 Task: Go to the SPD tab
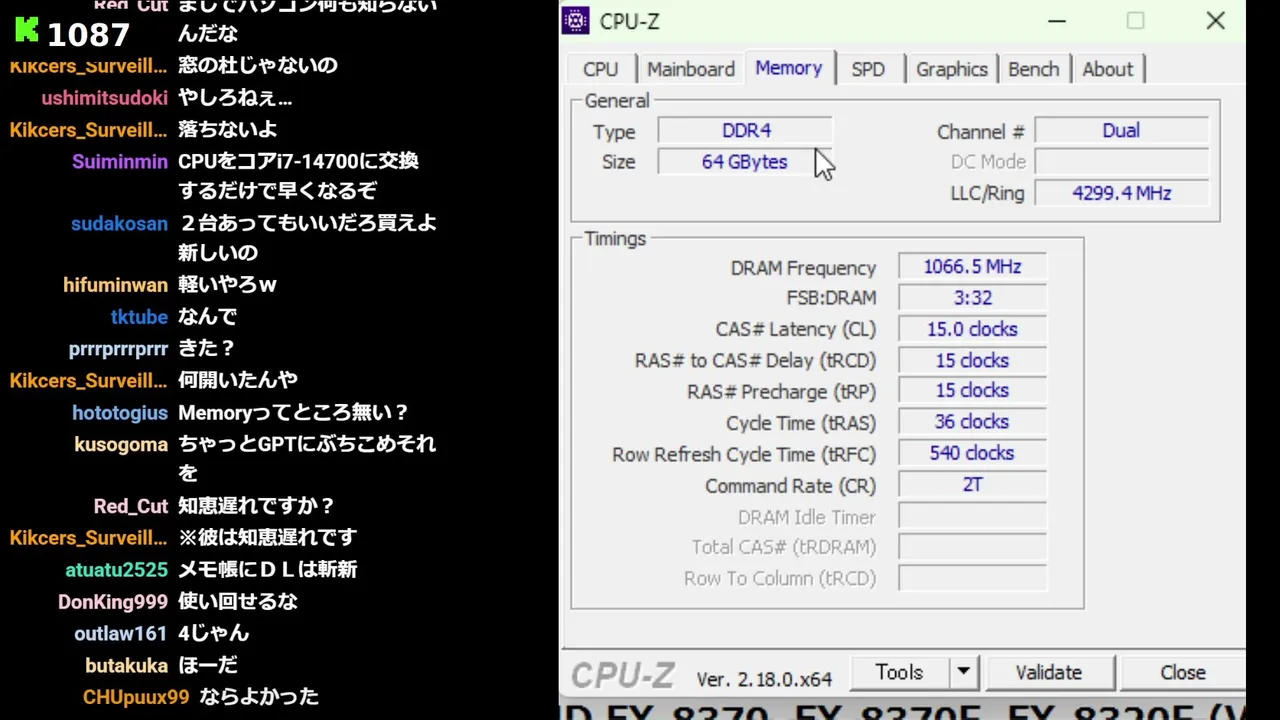coord(868,69)
